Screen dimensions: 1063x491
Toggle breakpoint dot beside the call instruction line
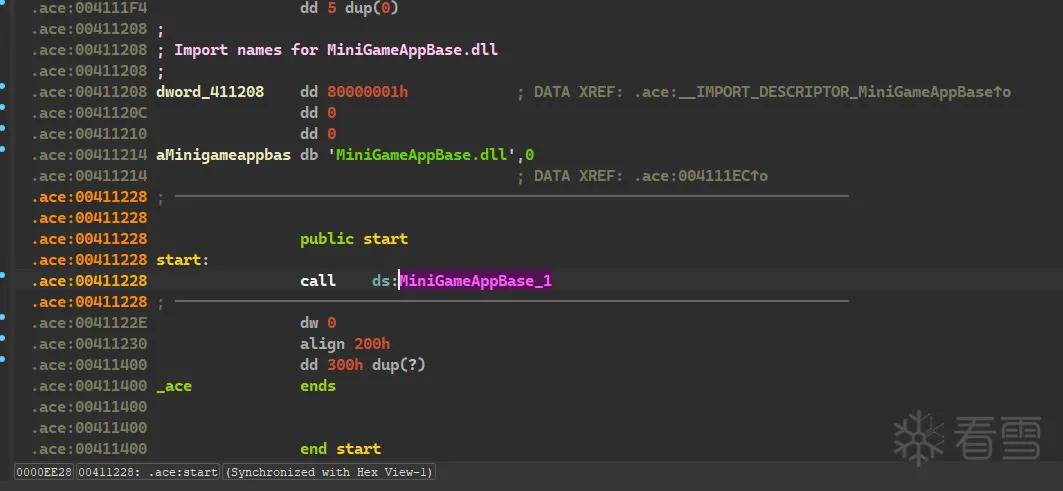[3, 275]
